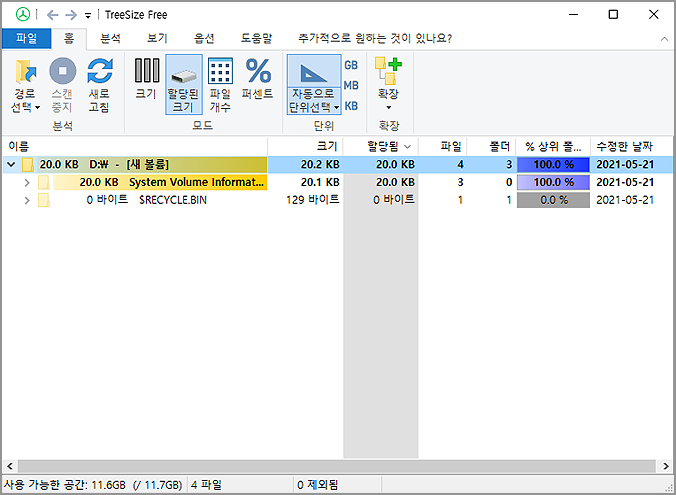676x495 pixels.
Task: Click the 경로 선택 folder icon
Action: click(x=25, y=71)
